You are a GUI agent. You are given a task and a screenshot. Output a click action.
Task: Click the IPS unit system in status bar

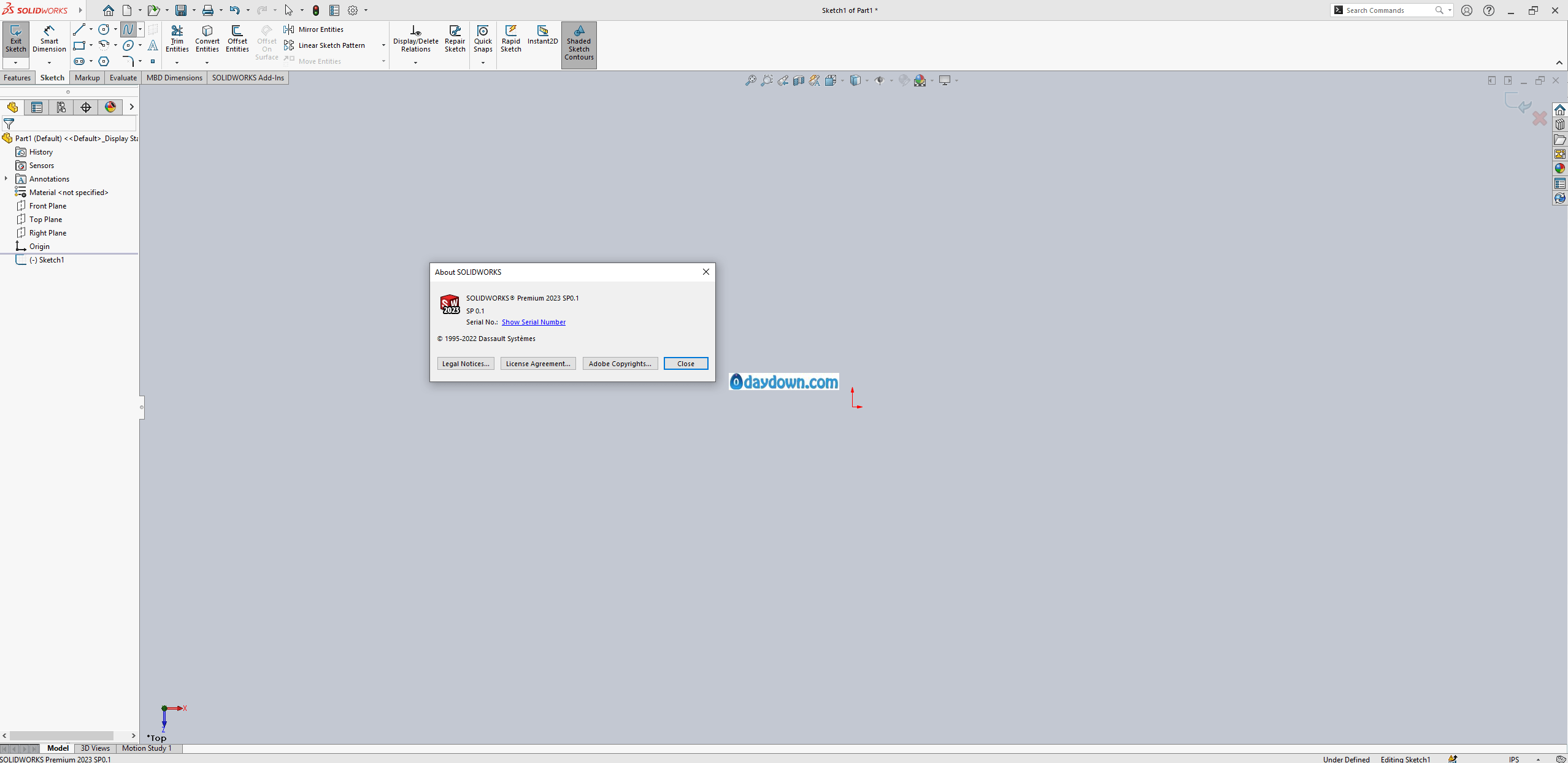click(1514, 759)
